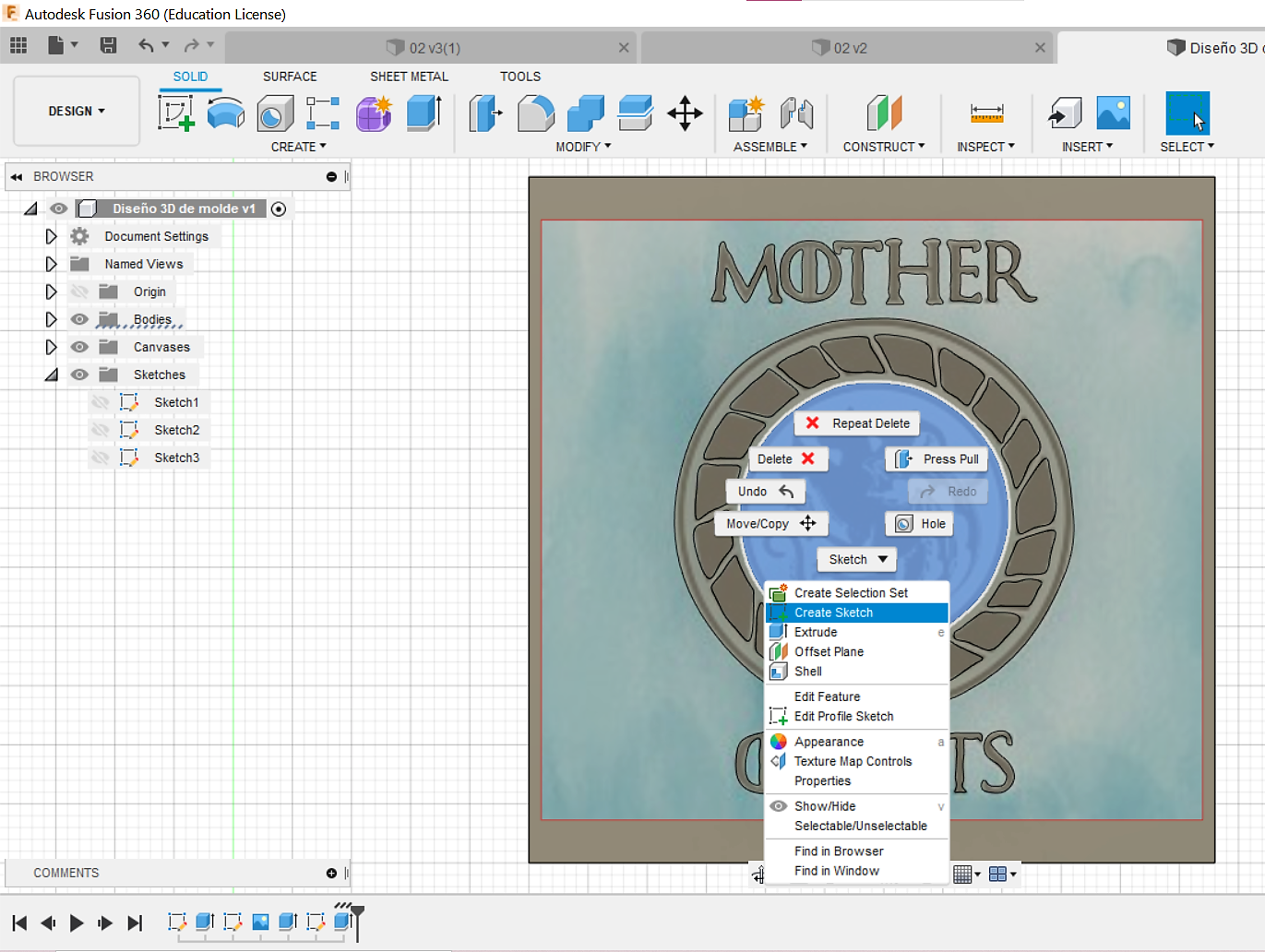Screen dimensions: 1265x952
Task: Expand the Bodies folder node
Action: pyautogui.click(x=51, y=319)
